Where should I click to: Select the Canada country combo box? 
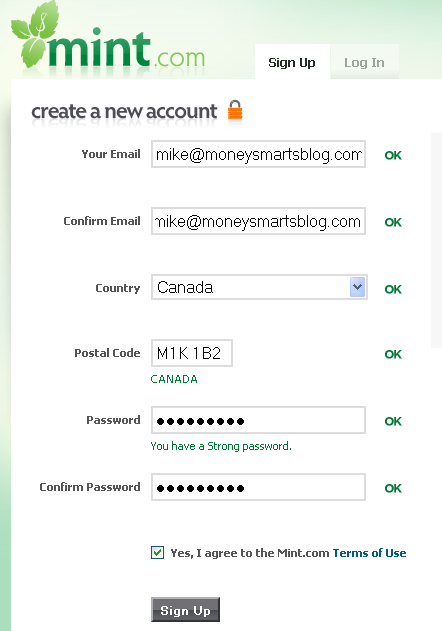tap(259, 287)
